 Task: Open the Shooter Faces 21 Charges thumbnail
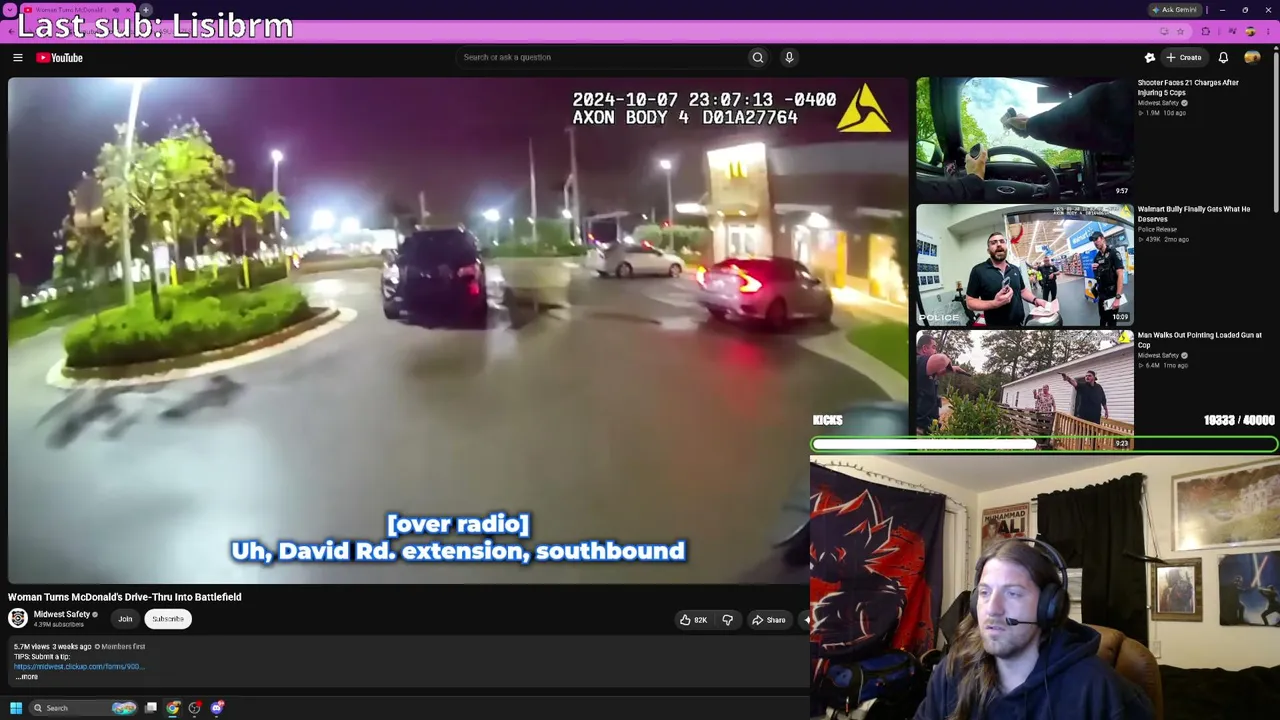click(x=1025, y=138)
